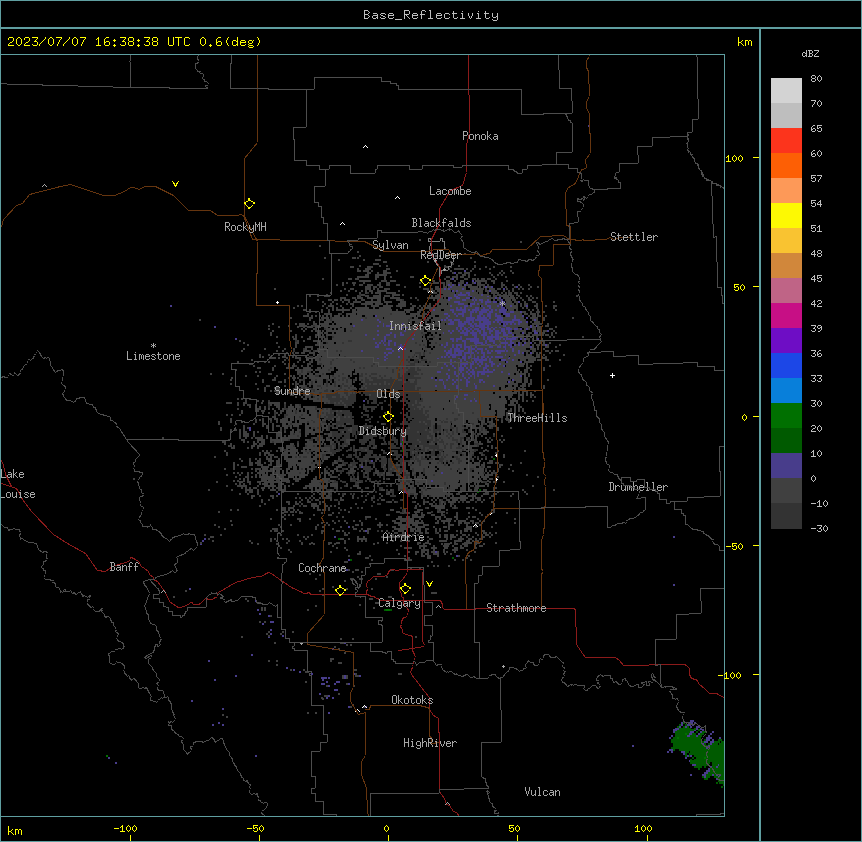Click the 80 dBZ light gray swatch
This screenshot has width=862, height=842.
(786, 91)
